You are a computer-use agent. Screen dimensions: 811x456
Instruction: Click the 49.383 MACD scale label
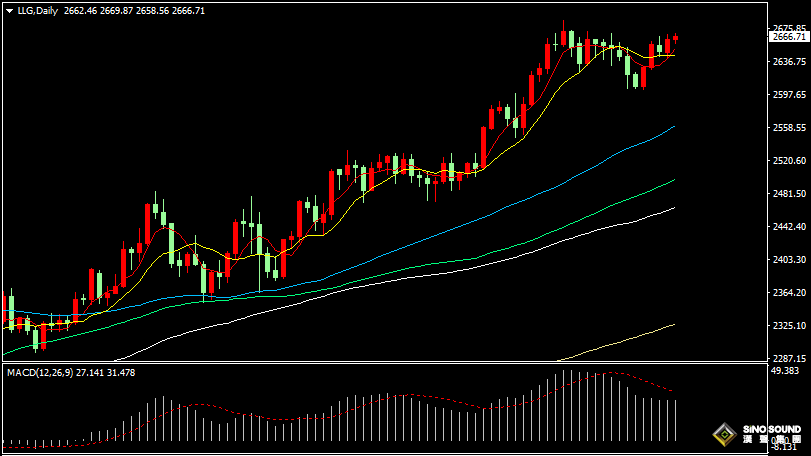coord(785,371)
